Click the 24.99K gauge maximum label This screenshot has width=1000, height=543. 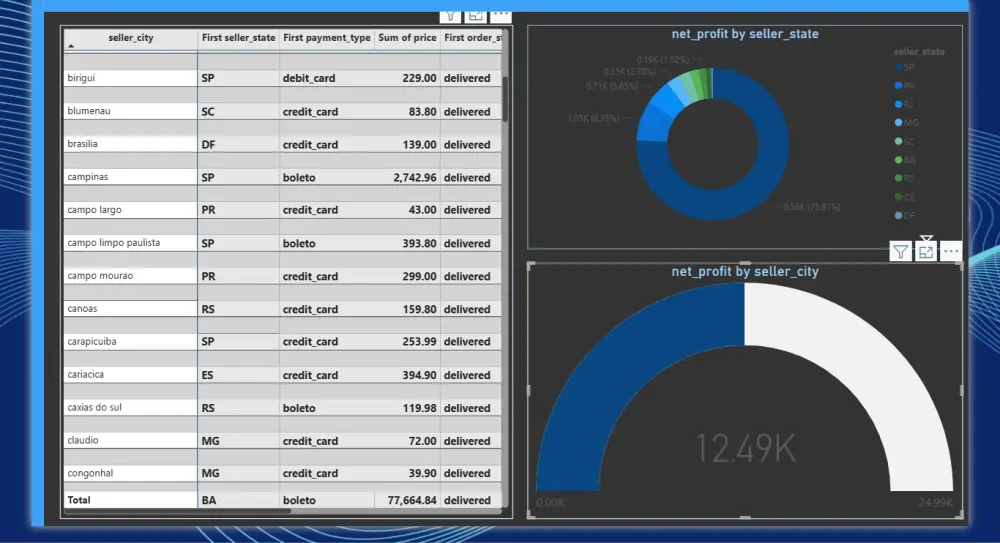click(x=936, y=503)
